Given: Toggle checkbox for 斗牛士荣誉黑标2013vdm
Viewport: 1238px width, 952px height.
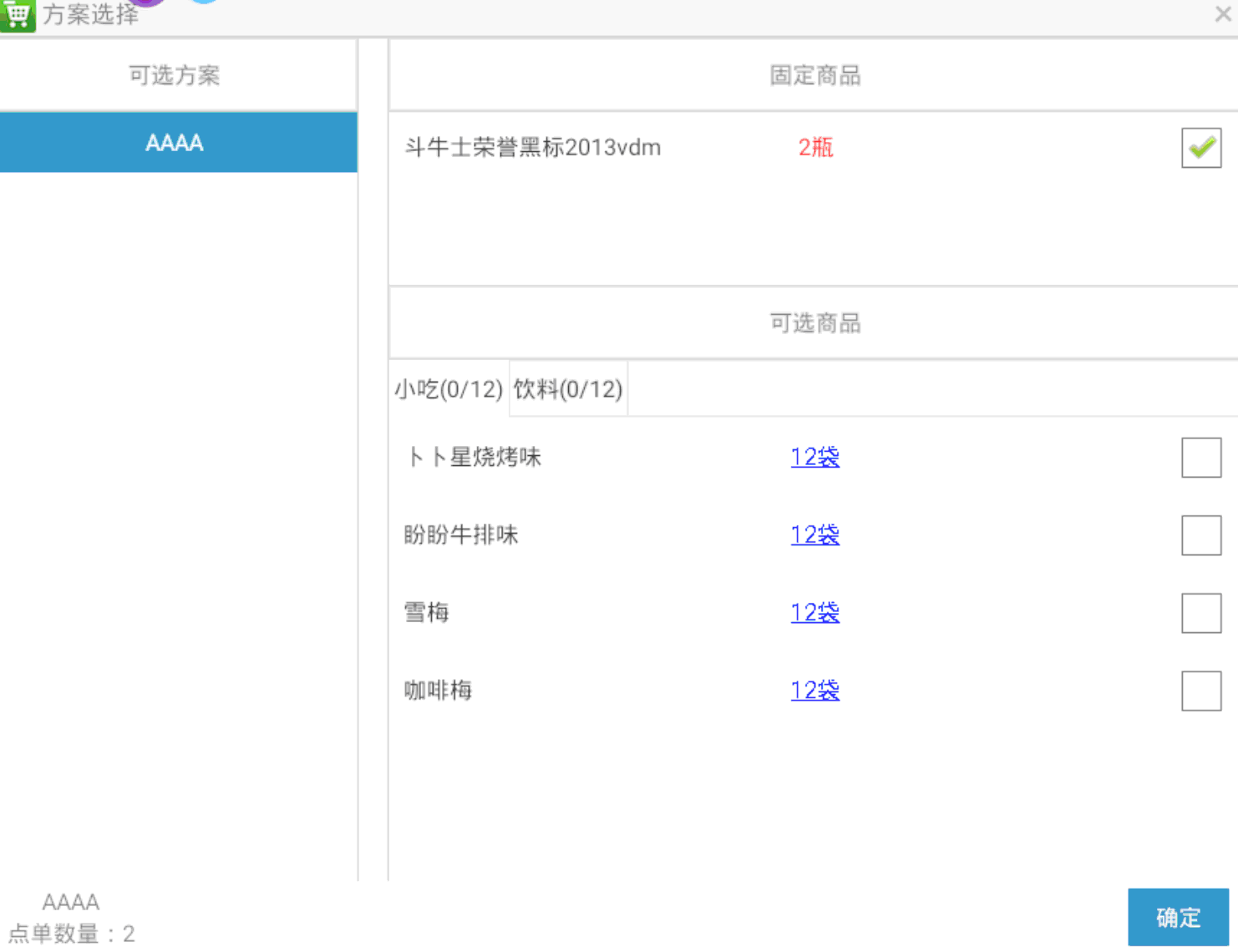Looking at the screenshot, I should point(1201,148).
